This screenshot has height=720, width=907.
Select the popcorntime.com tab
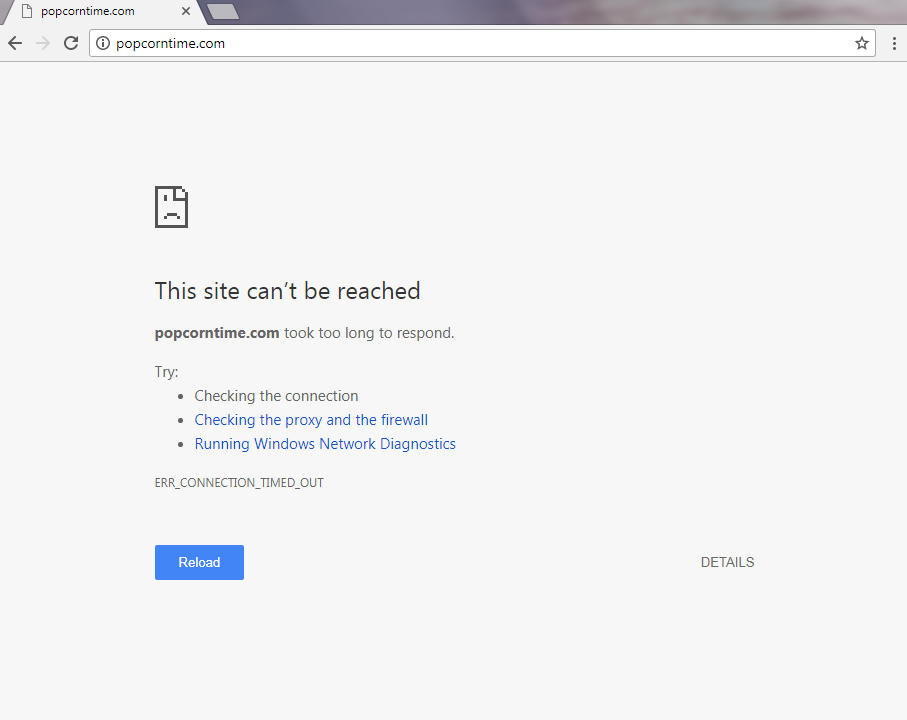[104, 12]
